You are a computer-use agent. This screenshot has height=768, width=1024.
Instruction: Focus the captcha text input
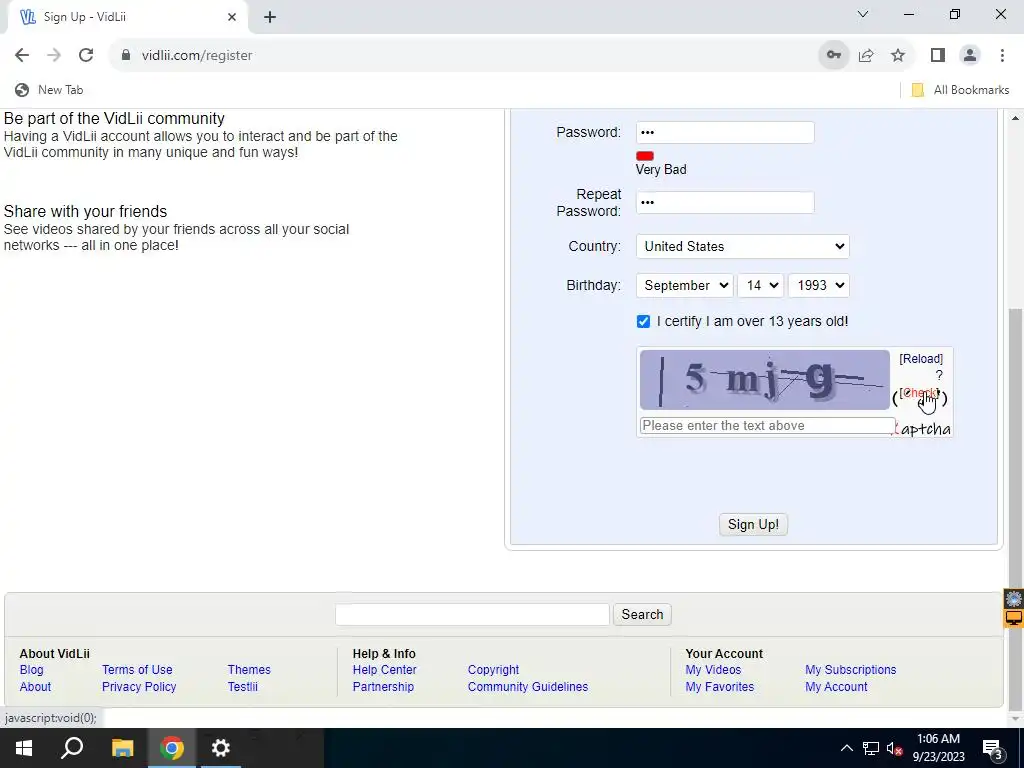pos(767,426)
